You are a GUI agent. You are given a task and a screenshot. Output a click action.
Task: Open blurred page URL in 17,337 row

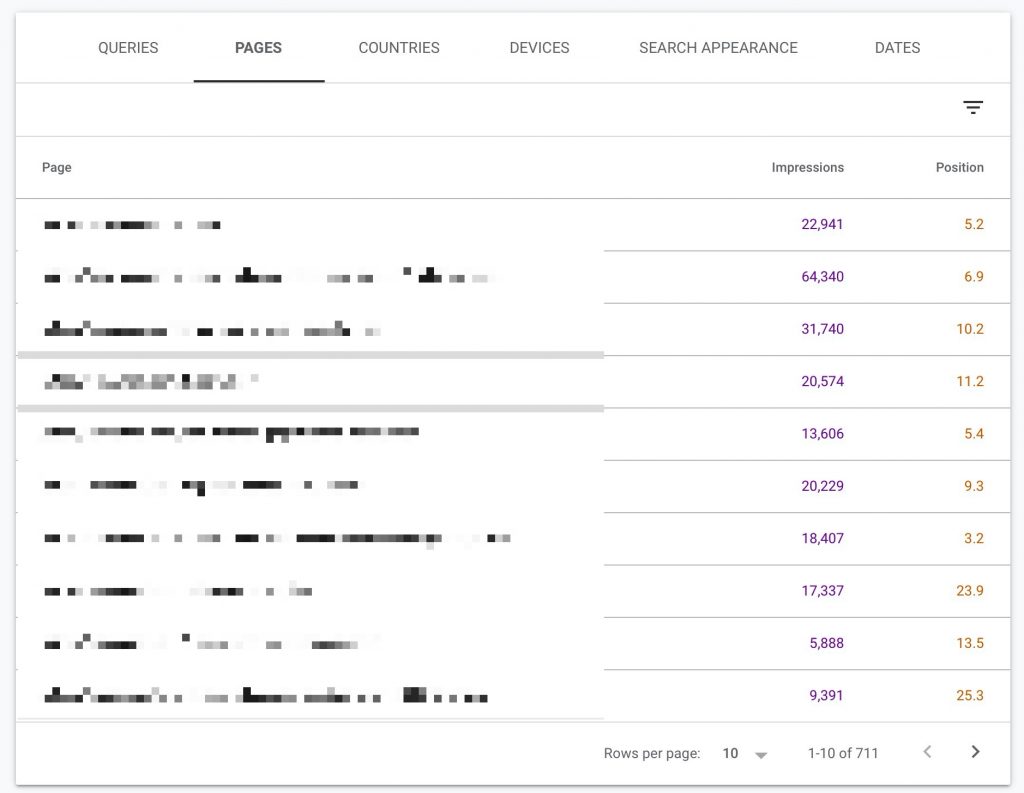pyautogui.click(x=178, y=590)
